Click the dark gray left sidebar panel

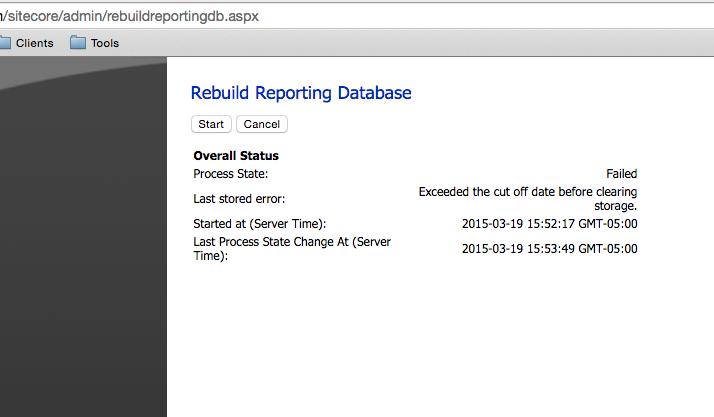(x=80, y=250)
